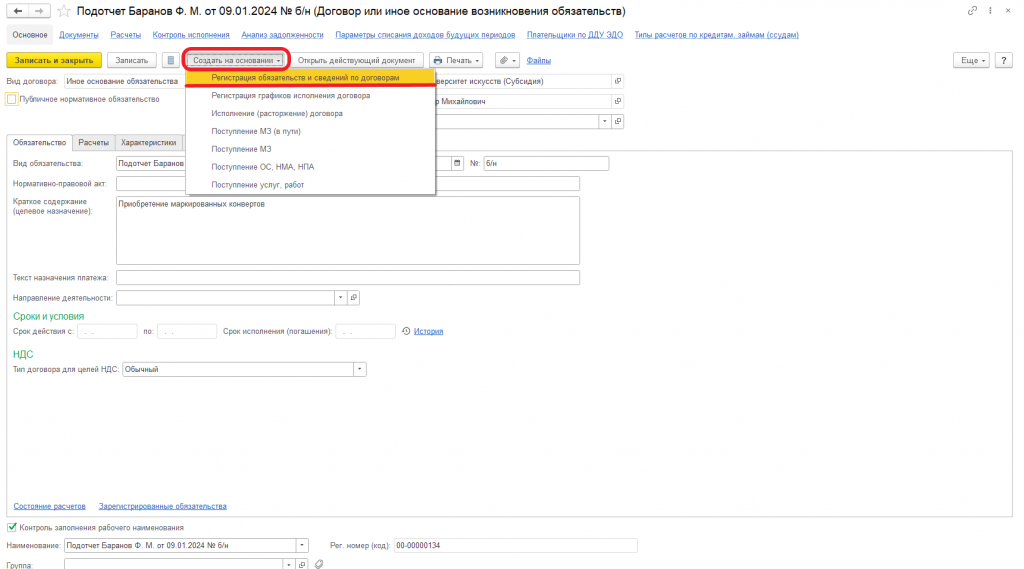Click the Вид договора field
This screenshot has width=1024, height=569.
tap(124, 81)
